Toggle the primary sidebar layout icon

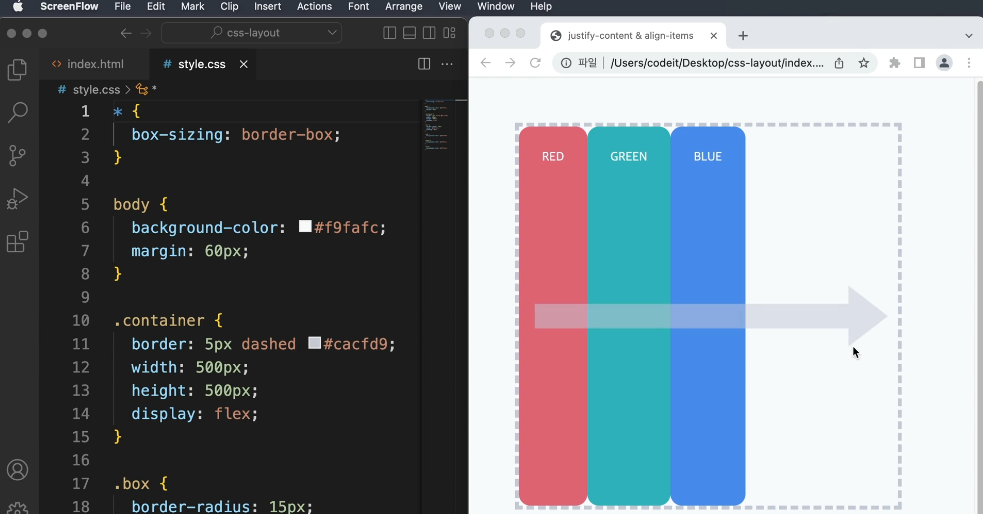(389, 33)
